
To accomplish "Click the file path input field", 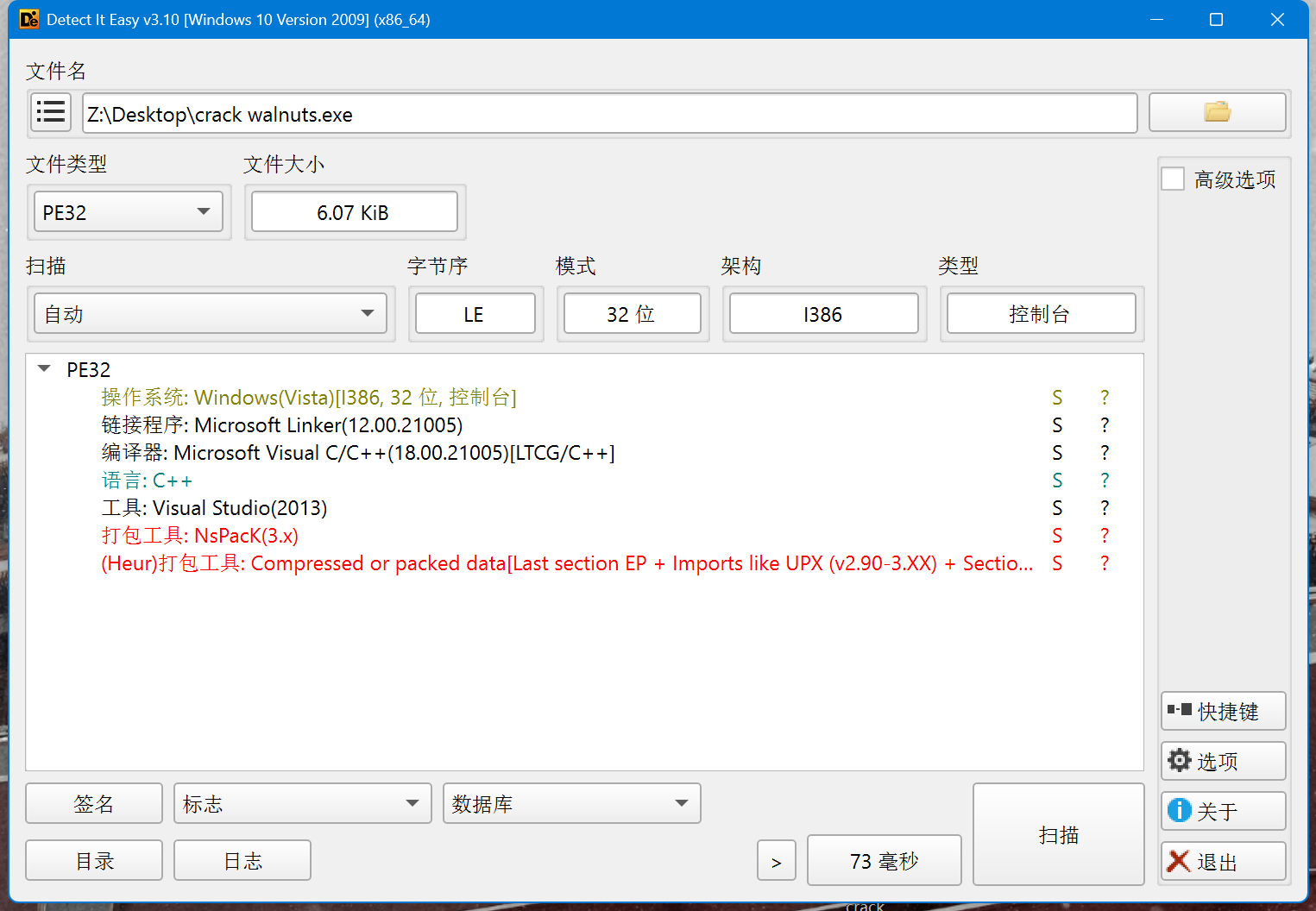I will tap(609, 113).
